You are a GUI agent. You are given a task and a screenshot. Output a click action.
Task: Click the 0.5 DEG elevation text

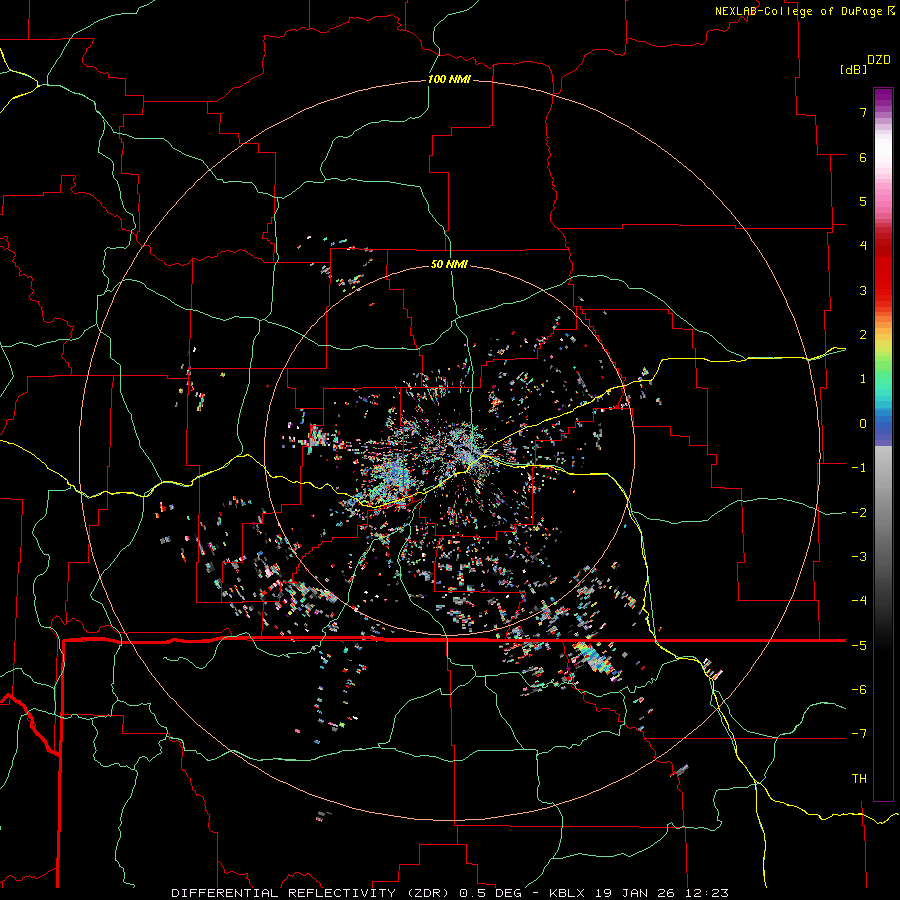[x=490, y=893]
